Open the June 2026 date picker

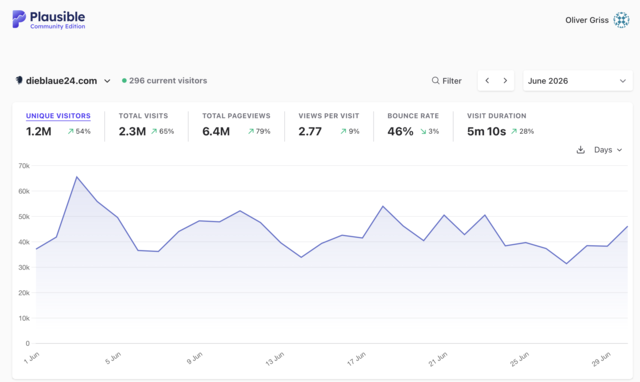(x=578, y=80)
